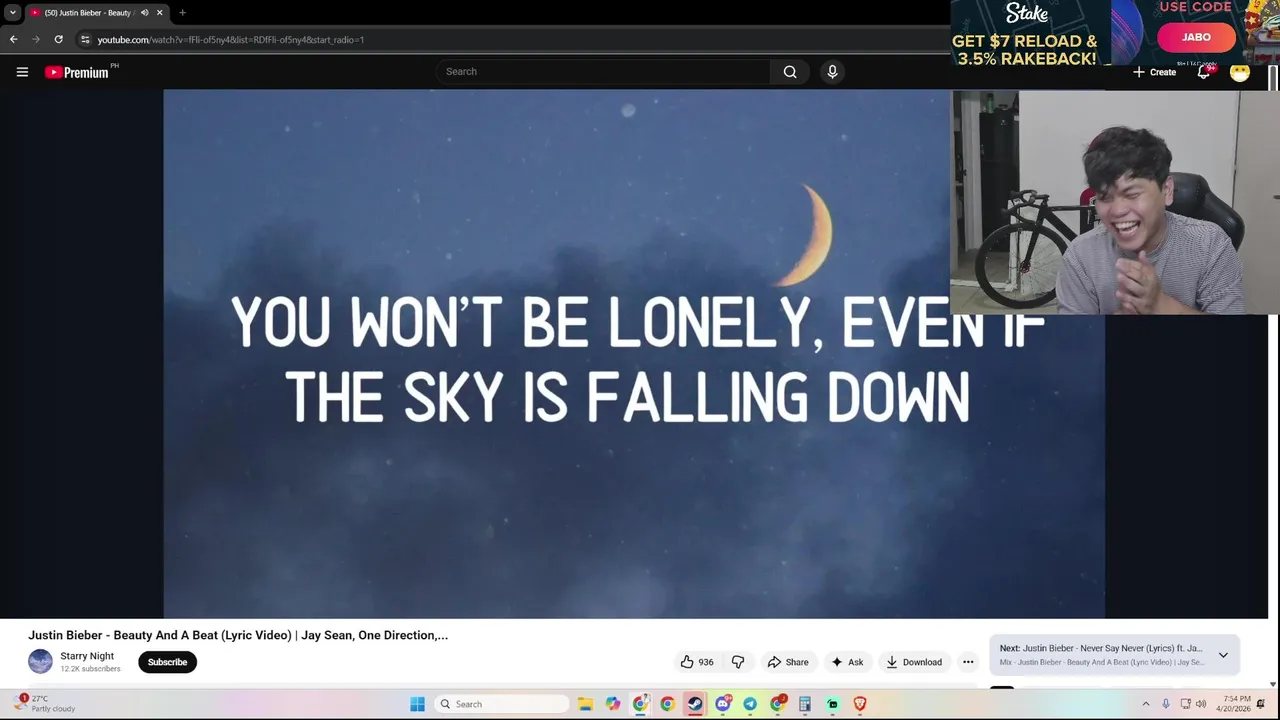Open the Ask AI button
This screenshot has width=1280, height=720.
point(847,662)
